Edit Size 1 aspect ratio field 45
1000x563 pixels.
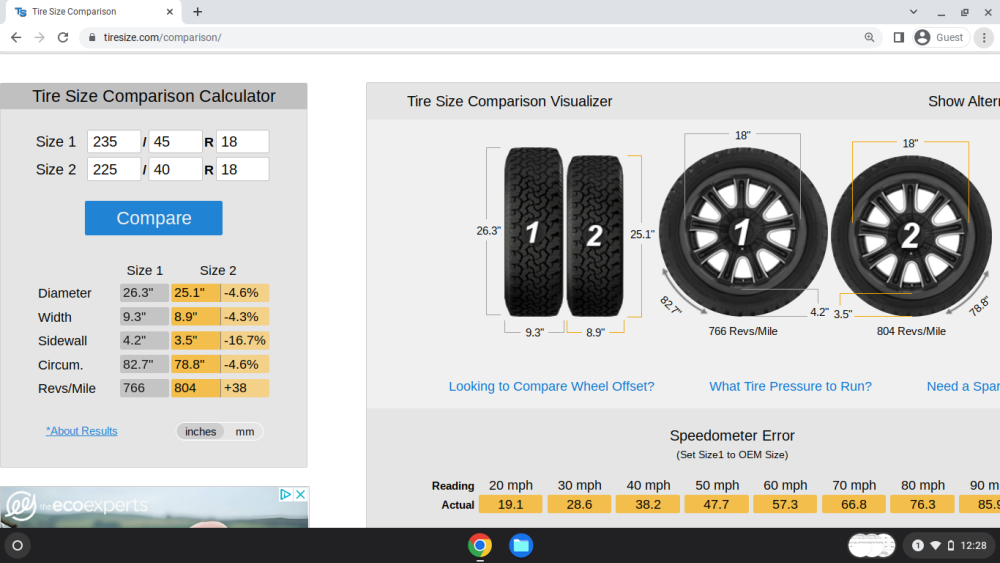tap(175, 142)
